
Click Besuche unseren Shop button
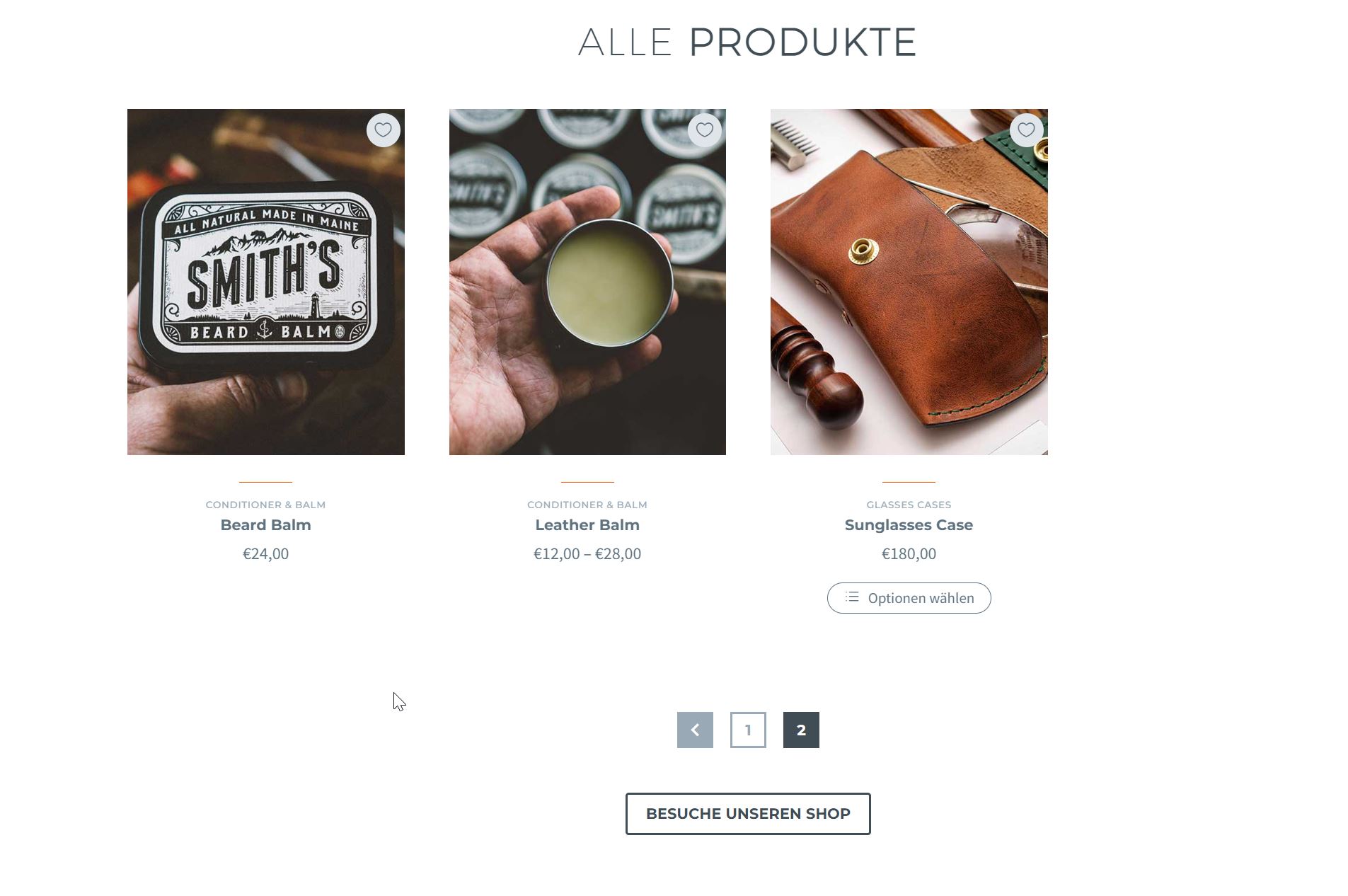748,814
